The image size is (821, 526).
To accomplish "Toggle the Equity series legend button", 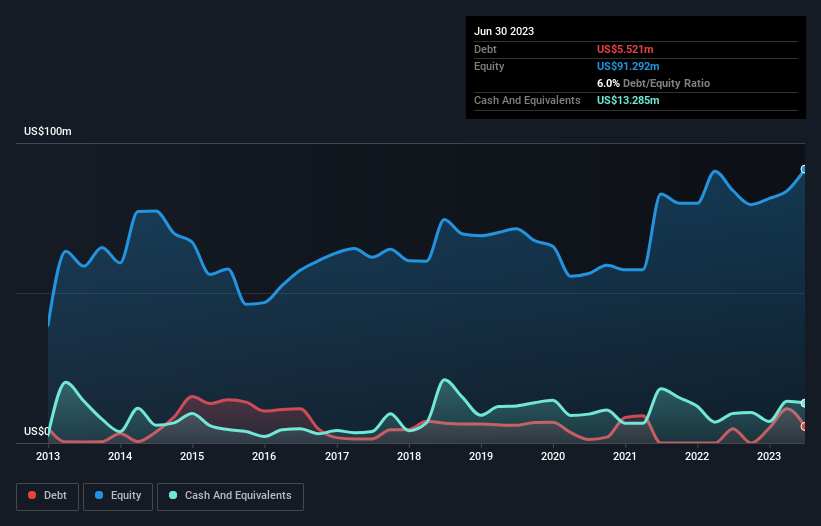I will tap(119, 496).
